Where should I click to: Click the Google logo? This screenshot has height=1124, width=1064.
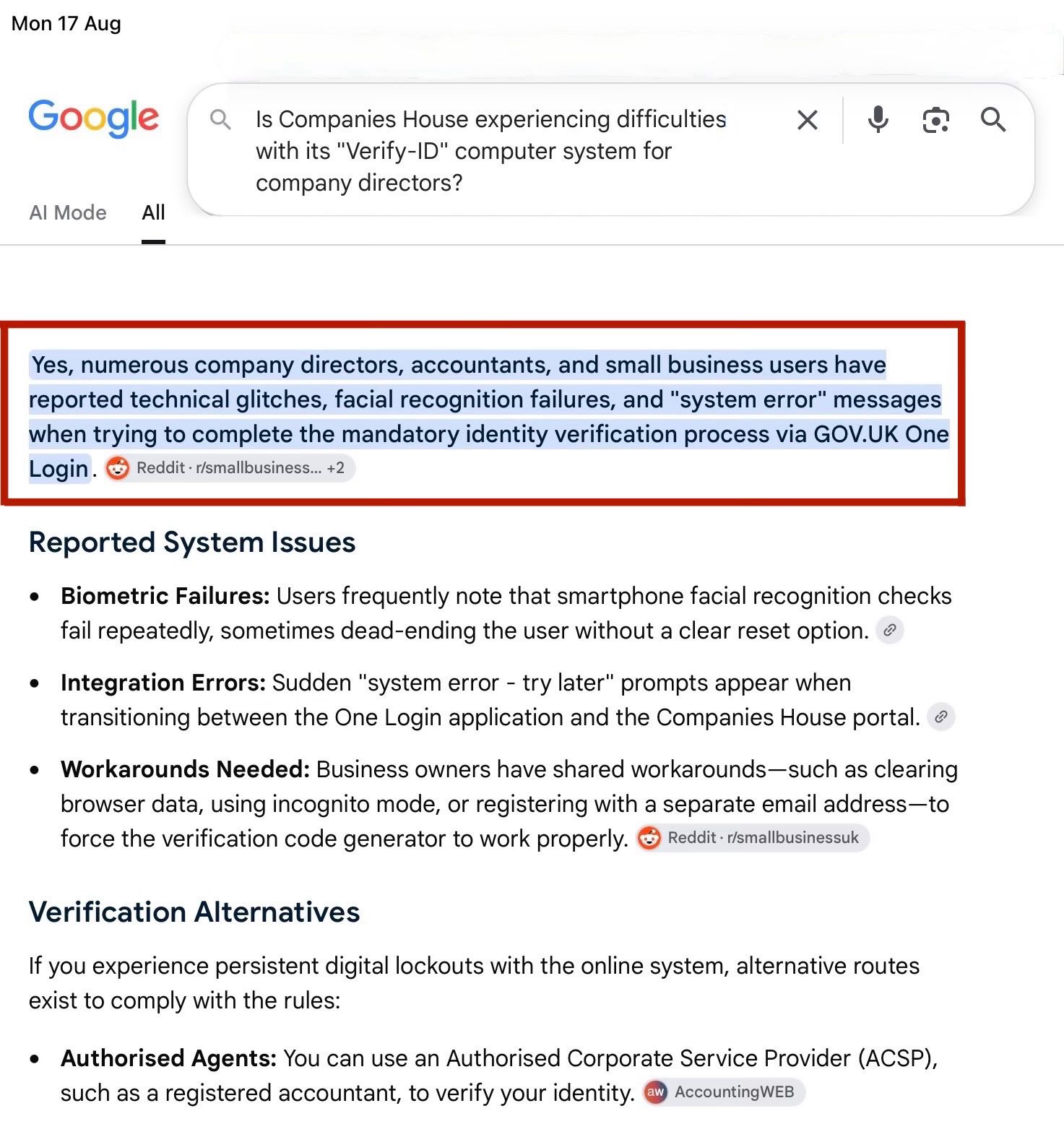point(93,117)
